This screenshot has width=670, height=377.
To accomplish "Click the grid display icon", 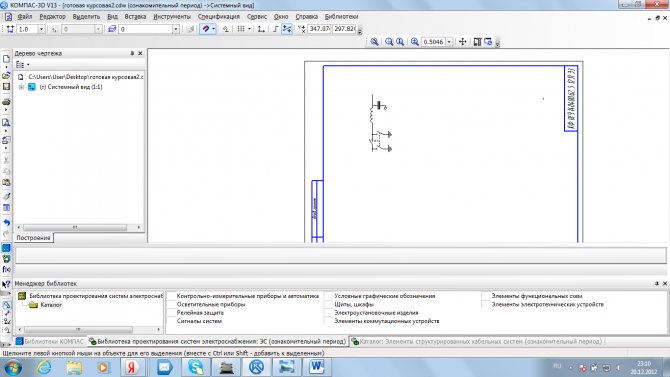I will coord(241,29).
